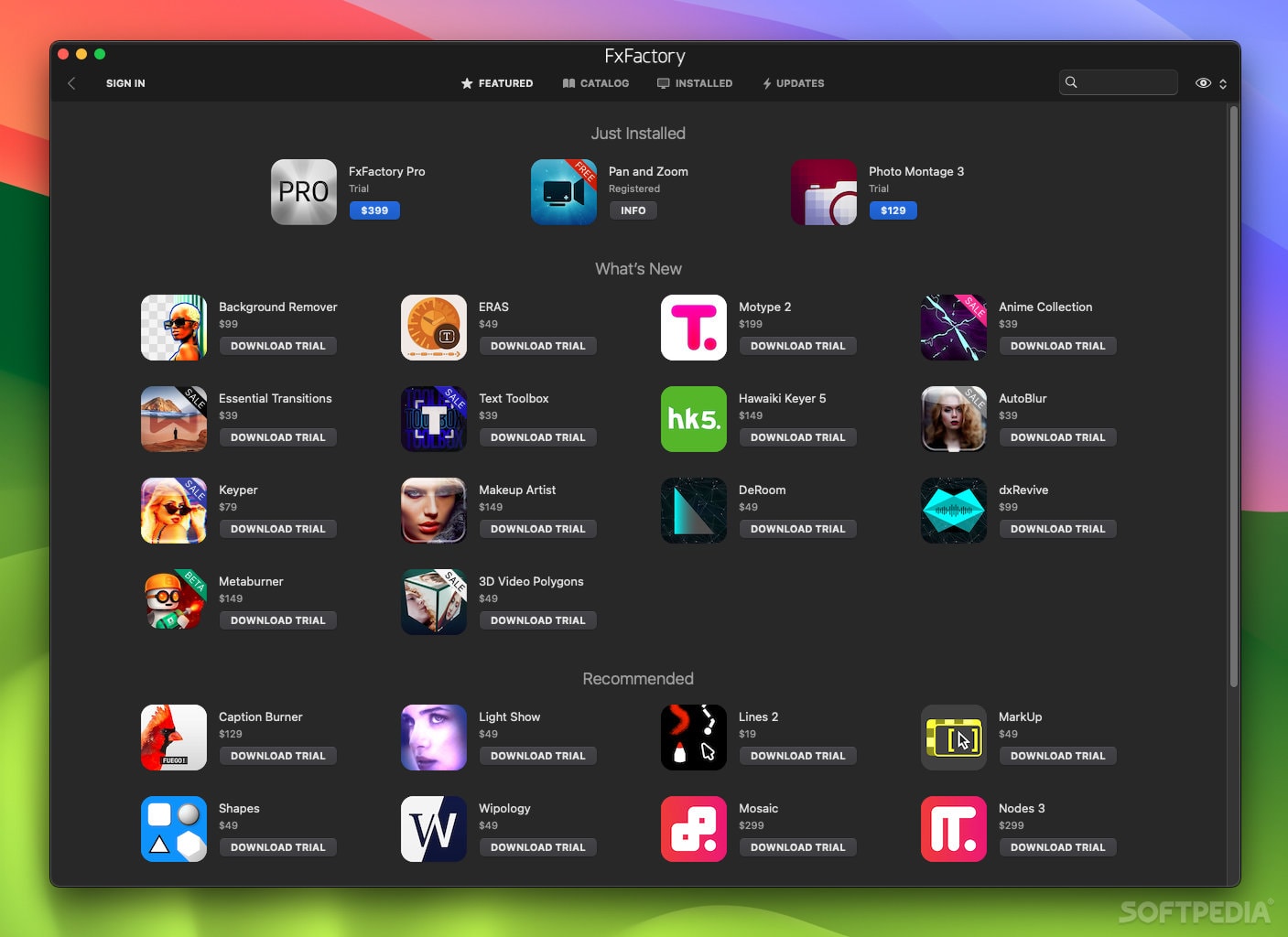Select the Shapes icon
The width and height of the screenshot is (1288, 937).
click(x=174, y=829)
